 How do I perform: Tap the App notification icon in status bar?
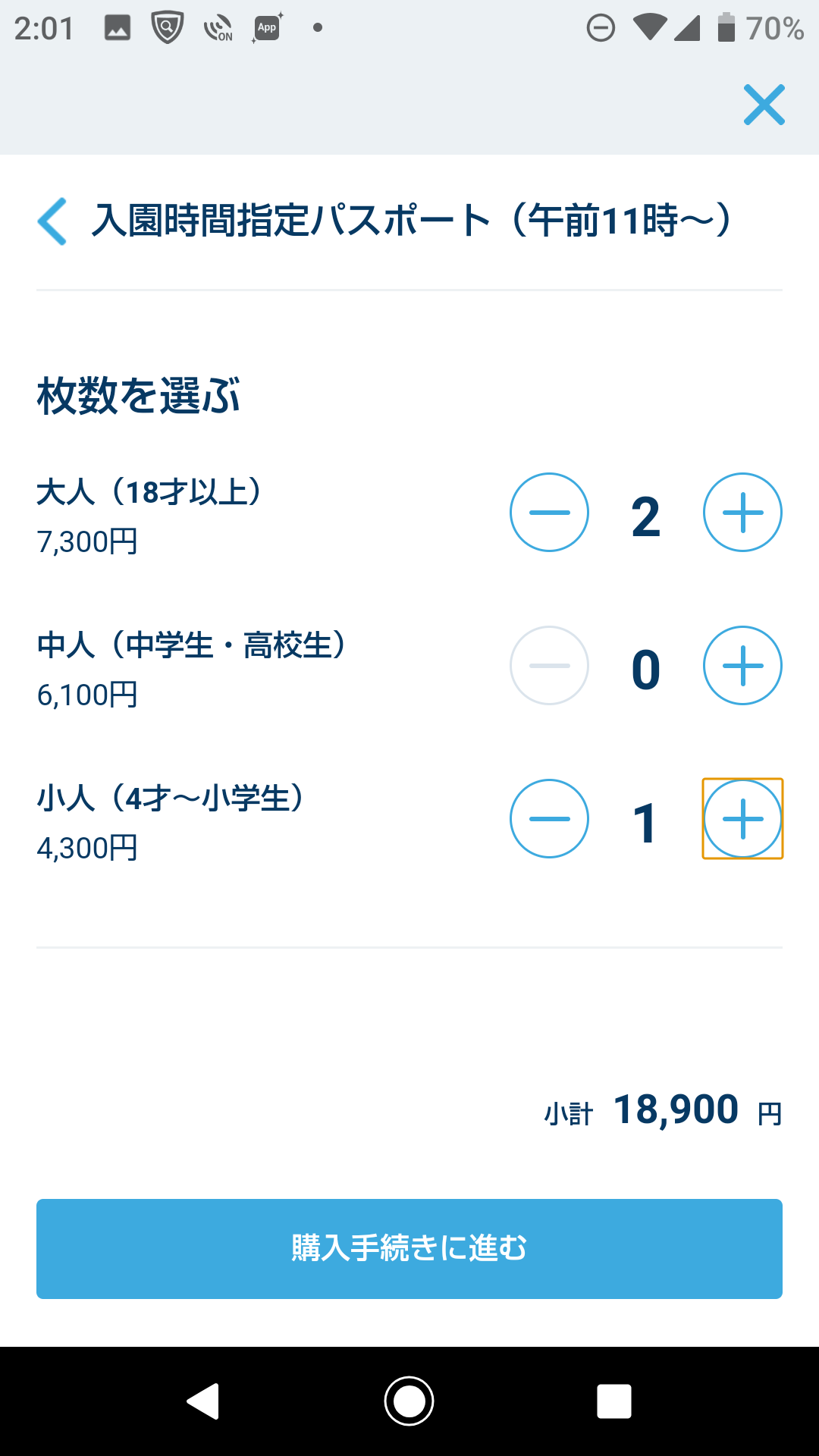point(267,29)
